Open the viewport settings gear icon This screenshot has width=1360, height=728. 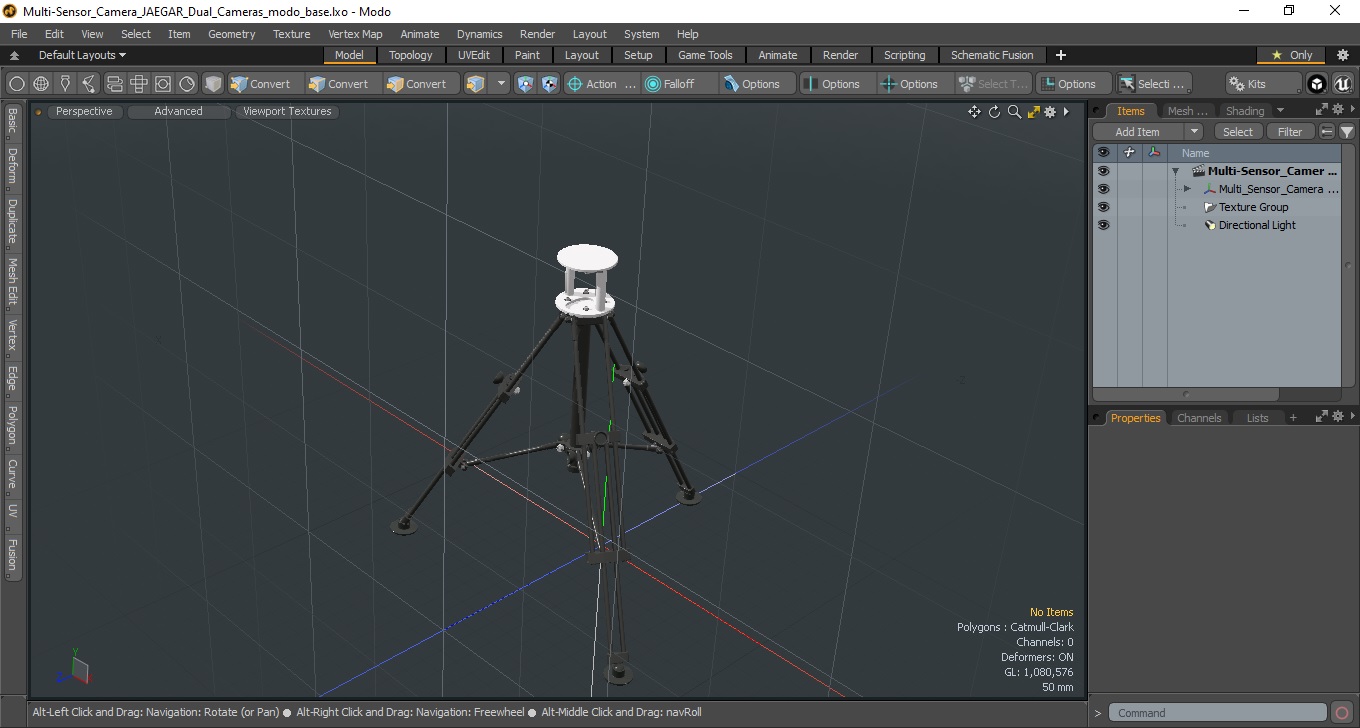(x=1050, y=112)
